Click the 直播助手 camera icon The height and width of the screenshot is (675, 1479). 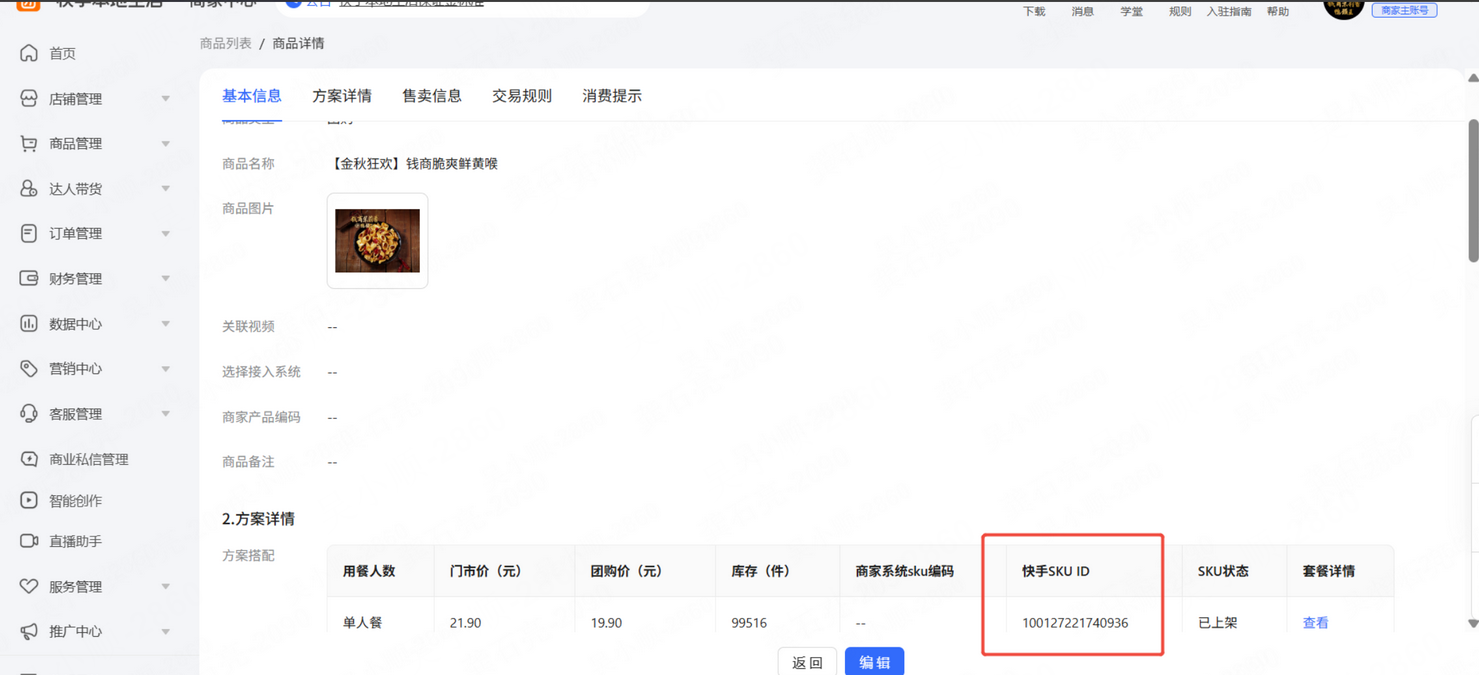29,541
